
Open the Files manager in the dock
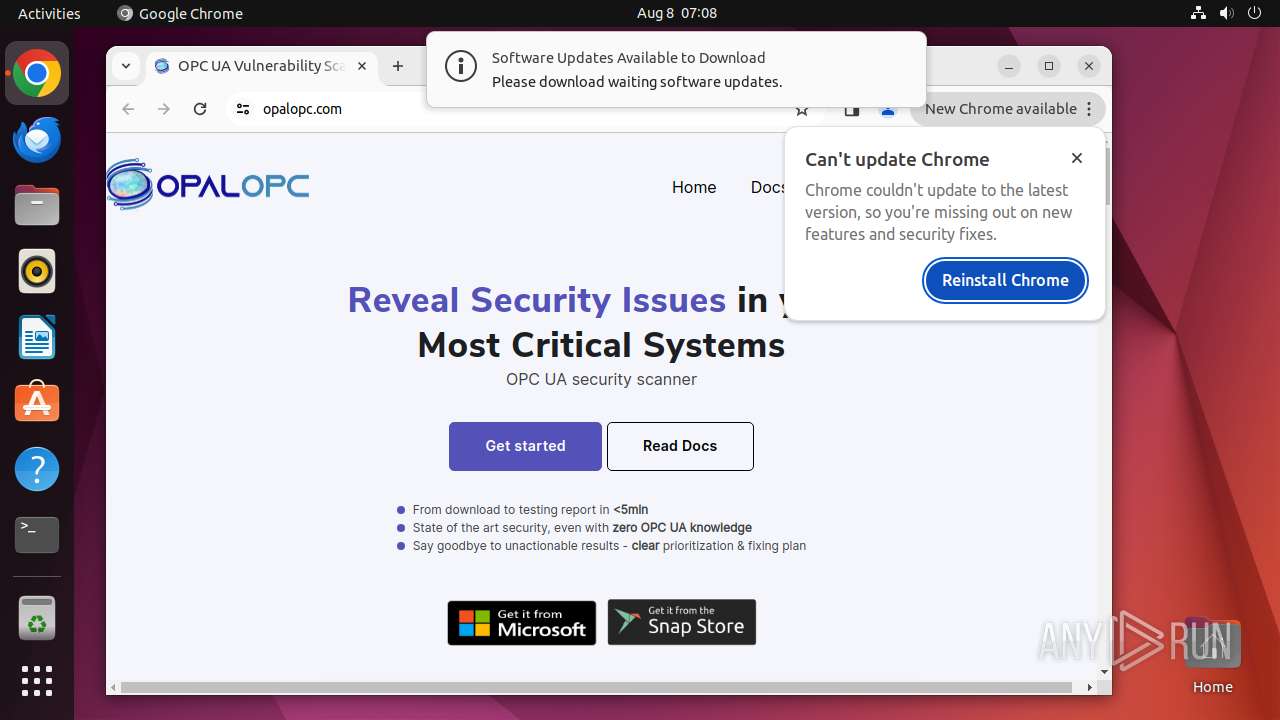pyautogui.click(x=37, y=206)
